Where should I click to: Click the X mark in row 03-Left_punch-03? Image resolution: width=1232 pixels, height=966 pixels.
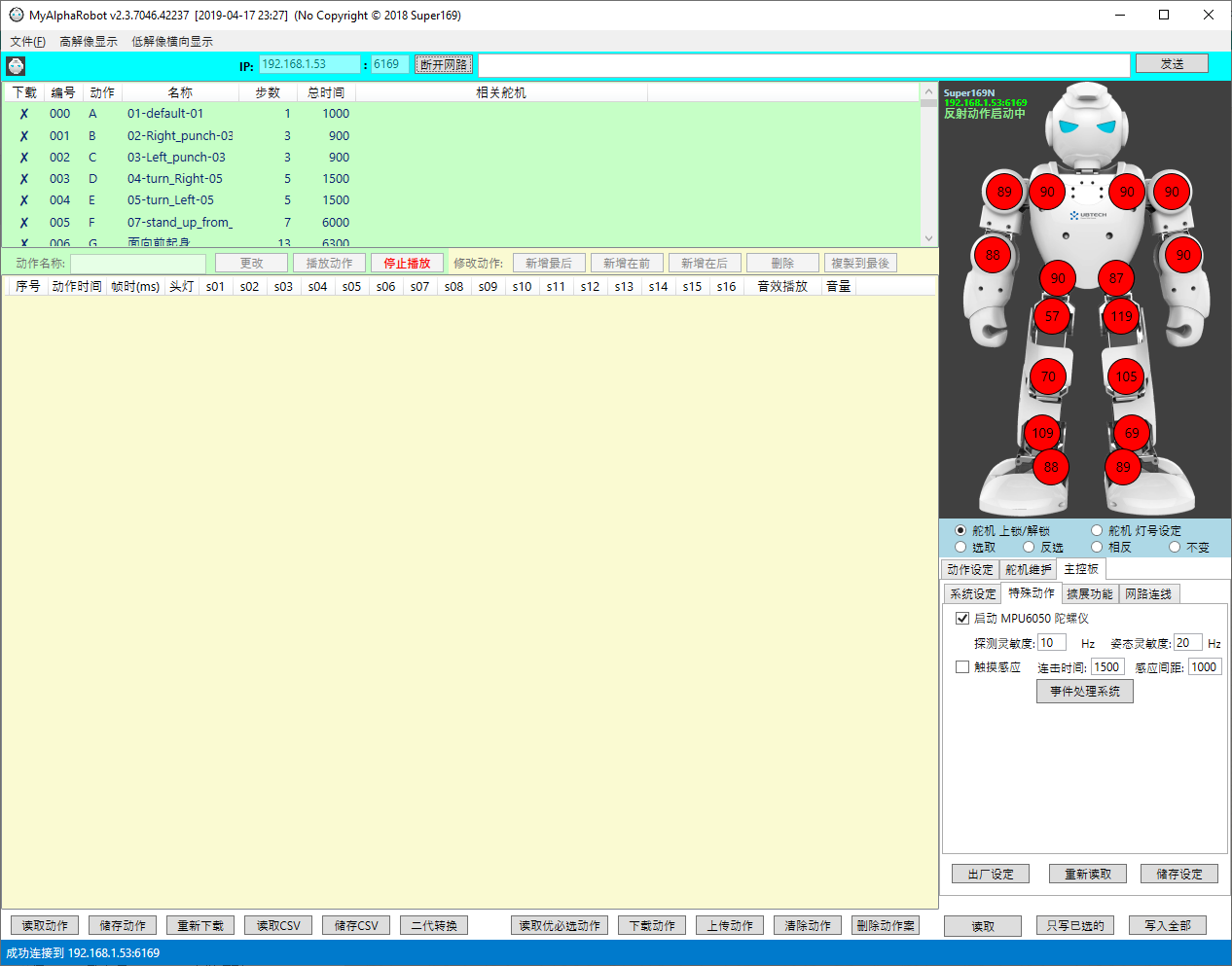(24, 158)
